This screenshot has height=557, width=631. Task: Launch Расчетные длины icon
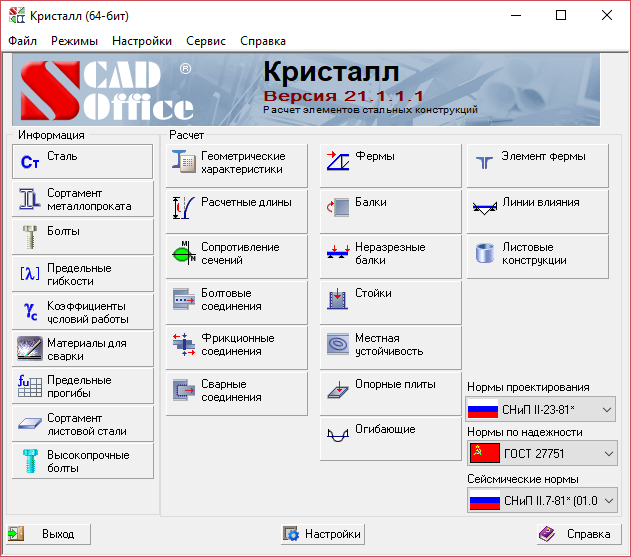pos(184,208)
